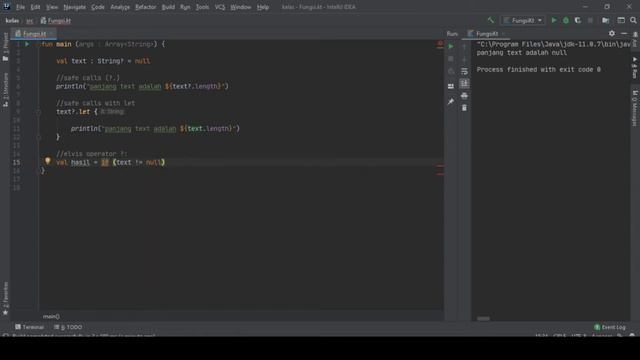Open the Search Everywhere magnifier

tap(633, 20)
